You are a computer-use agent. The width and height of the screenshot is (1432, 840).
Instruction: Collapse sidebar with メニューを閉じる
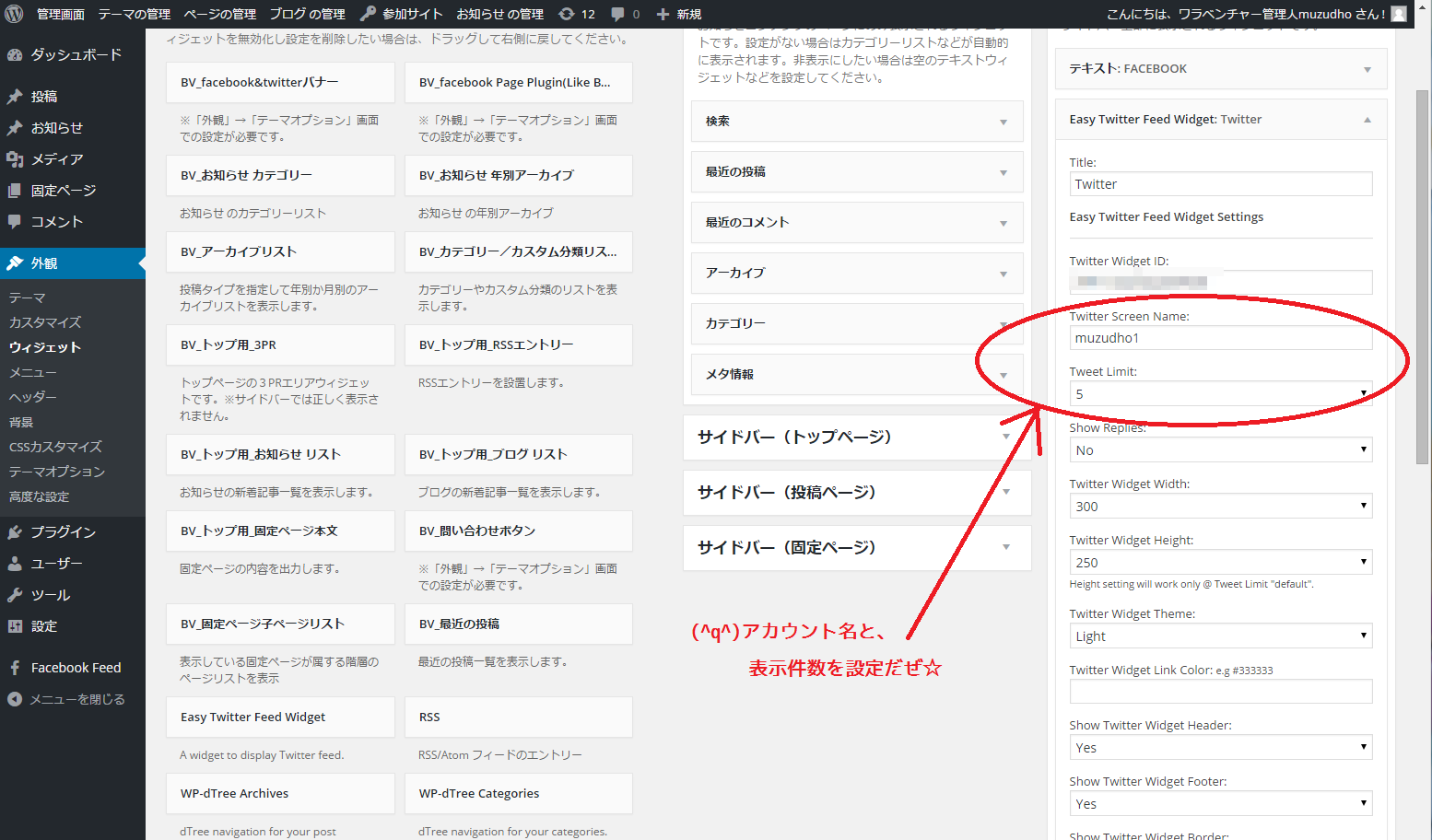[73, 699]
